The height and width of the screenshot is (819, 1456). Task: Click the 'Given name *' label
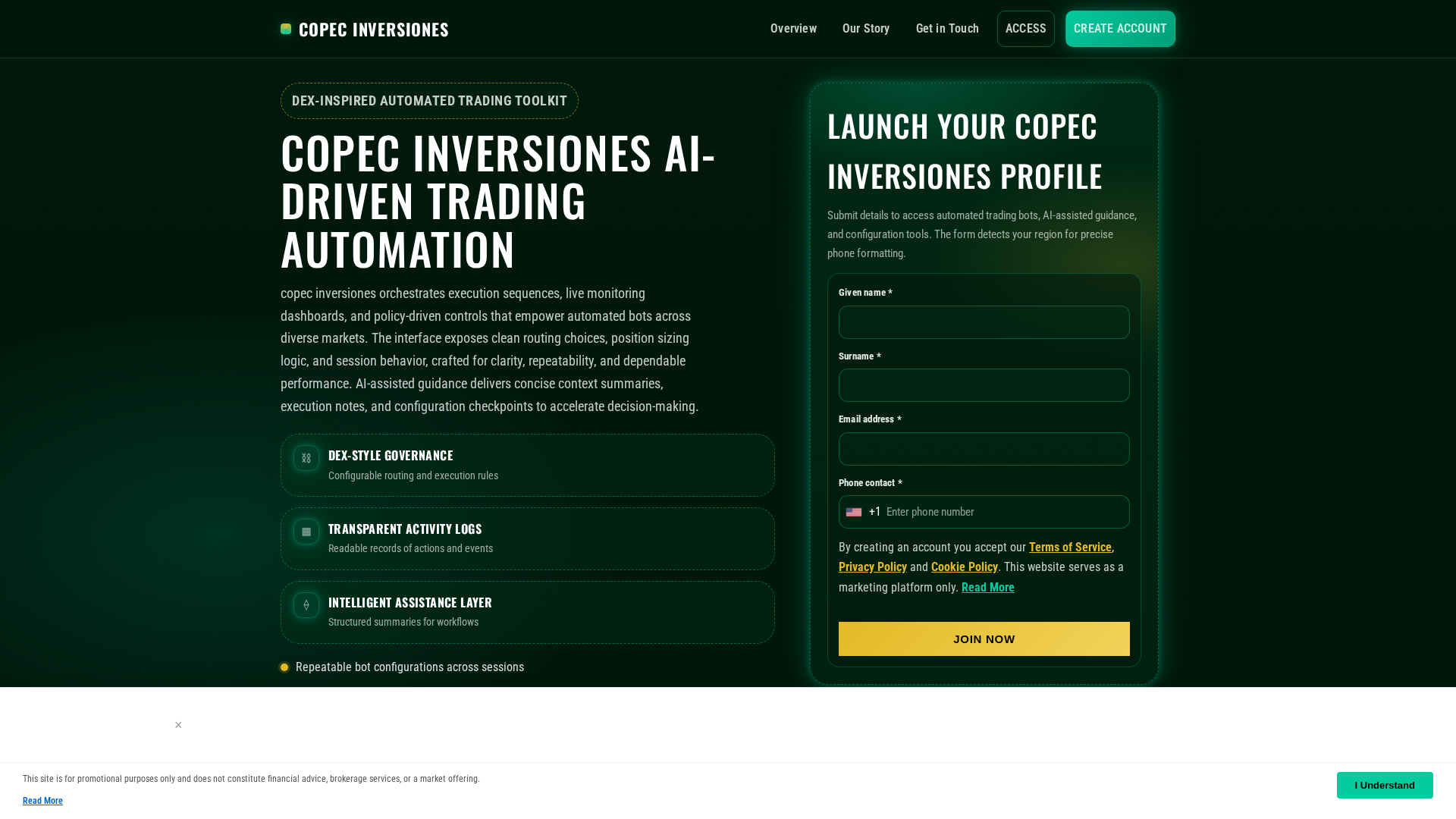865,293
